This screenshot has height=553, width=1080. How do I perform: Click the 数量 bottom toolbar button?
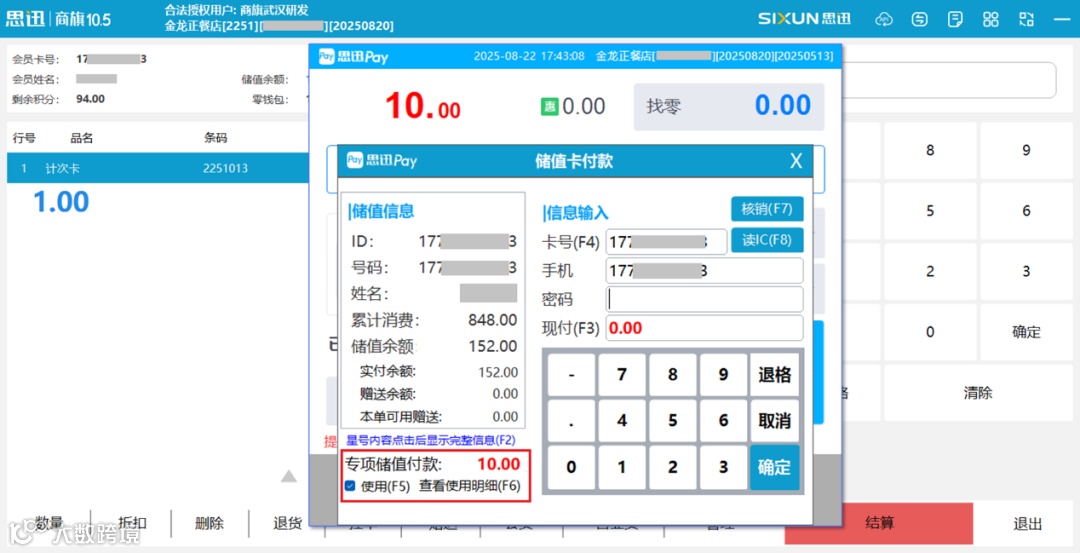[x=50, y=523]
